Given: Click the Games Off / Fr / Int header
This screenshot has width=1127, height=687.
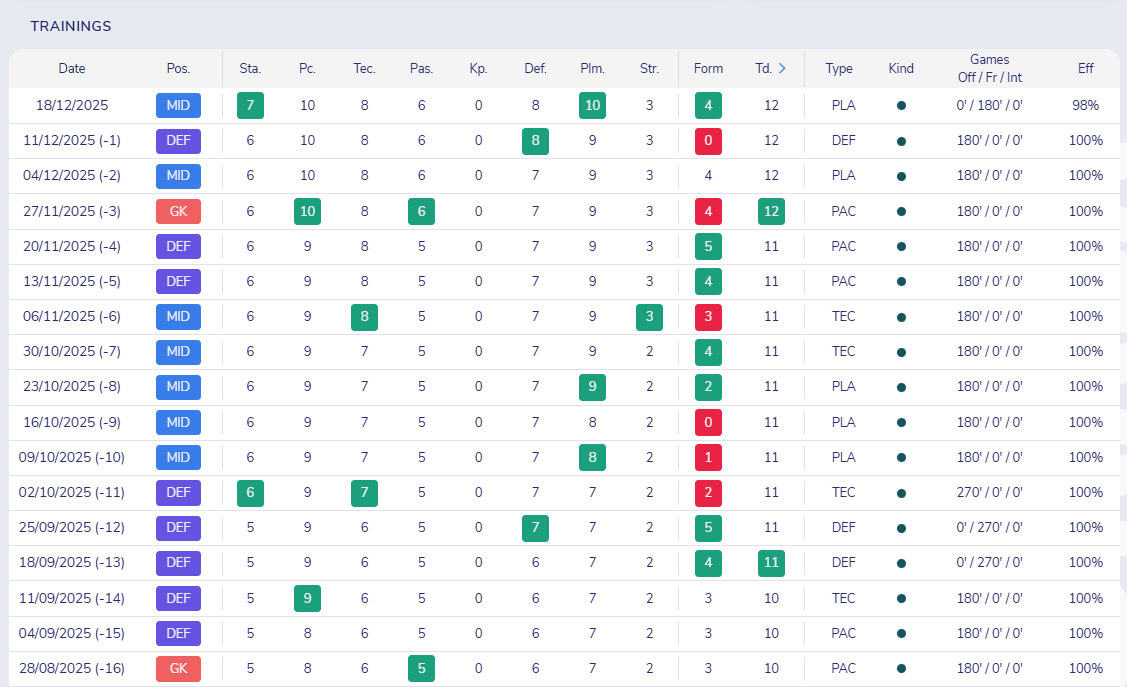Looking at the screenshot, I should (x=990, y=68).
